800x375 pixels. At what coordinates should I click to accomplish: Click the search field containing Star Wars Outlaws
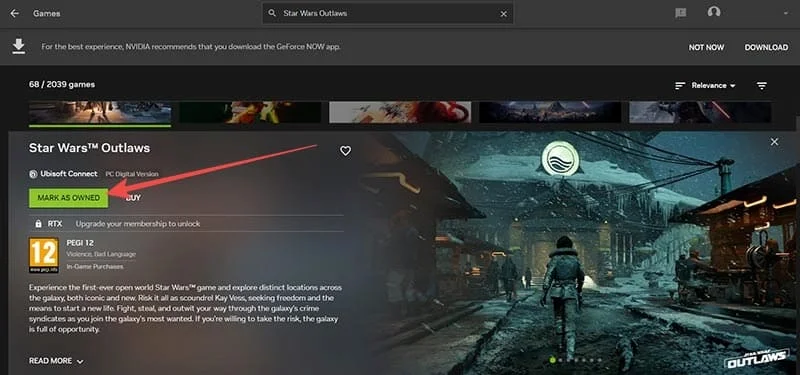388,13
